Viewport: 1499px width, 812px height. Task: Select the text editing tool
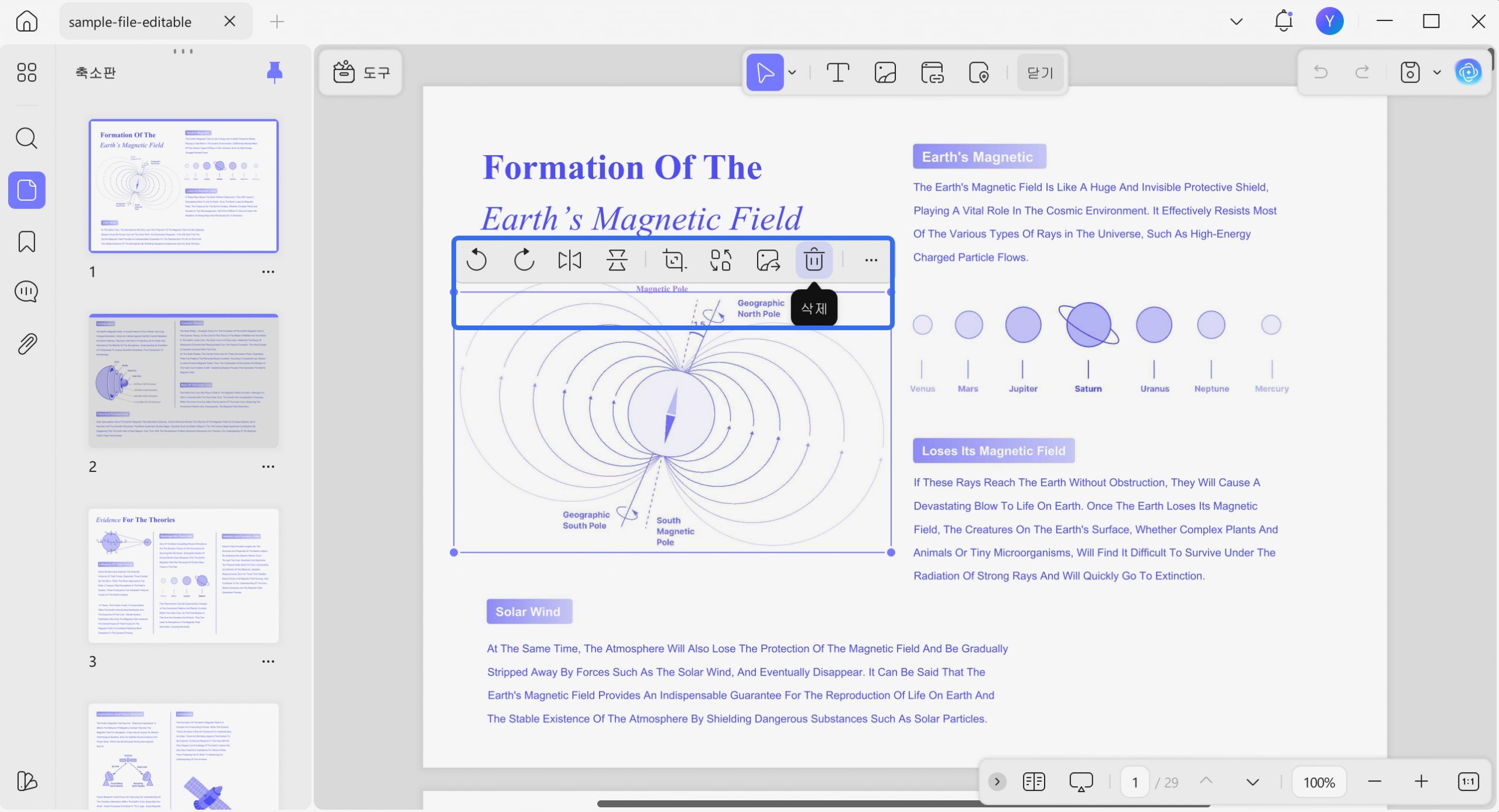tap(838, 73)
